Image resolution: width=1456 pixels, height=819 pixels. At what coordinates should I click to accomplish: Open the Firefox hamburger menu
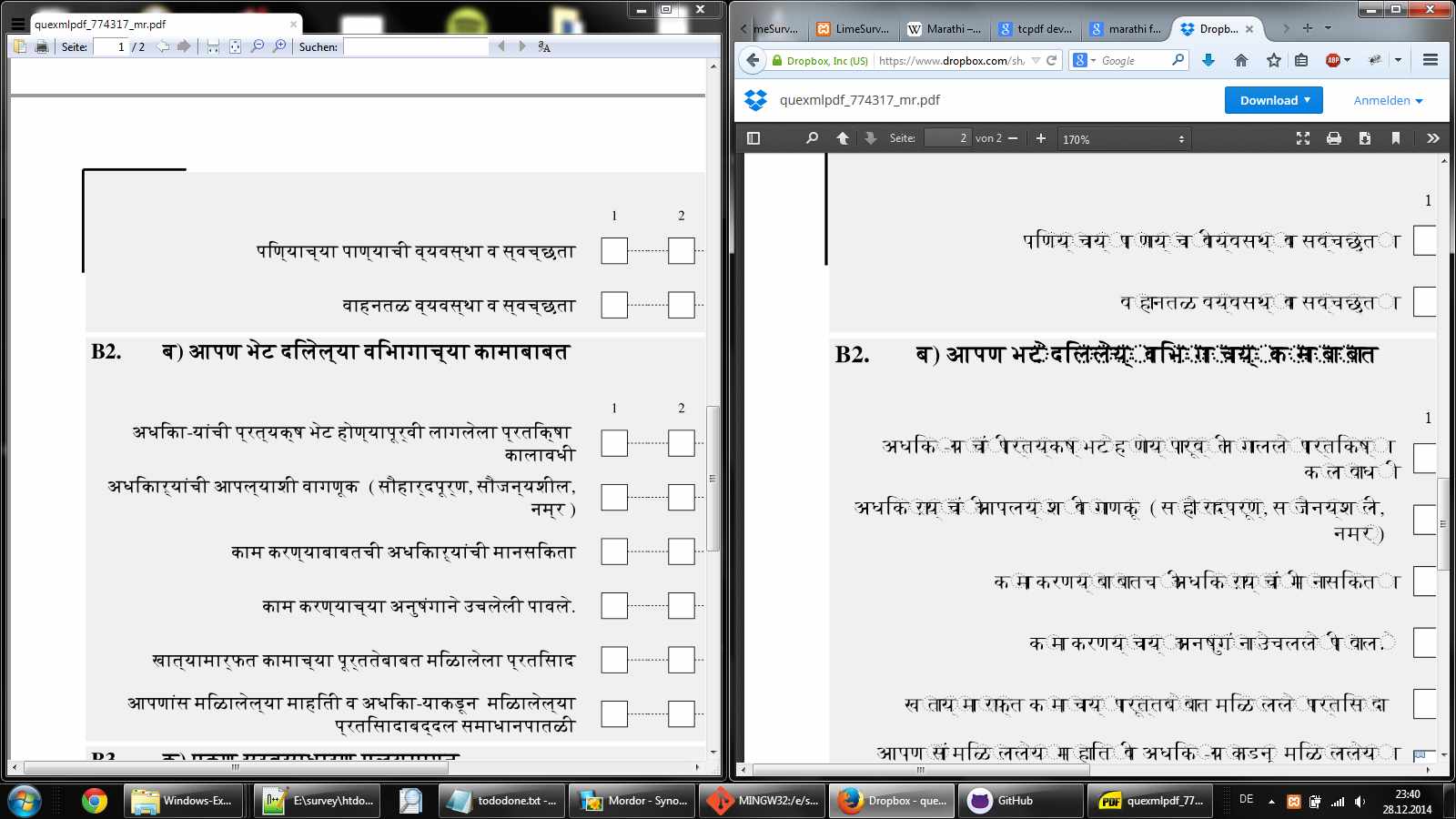[1431, 60]
